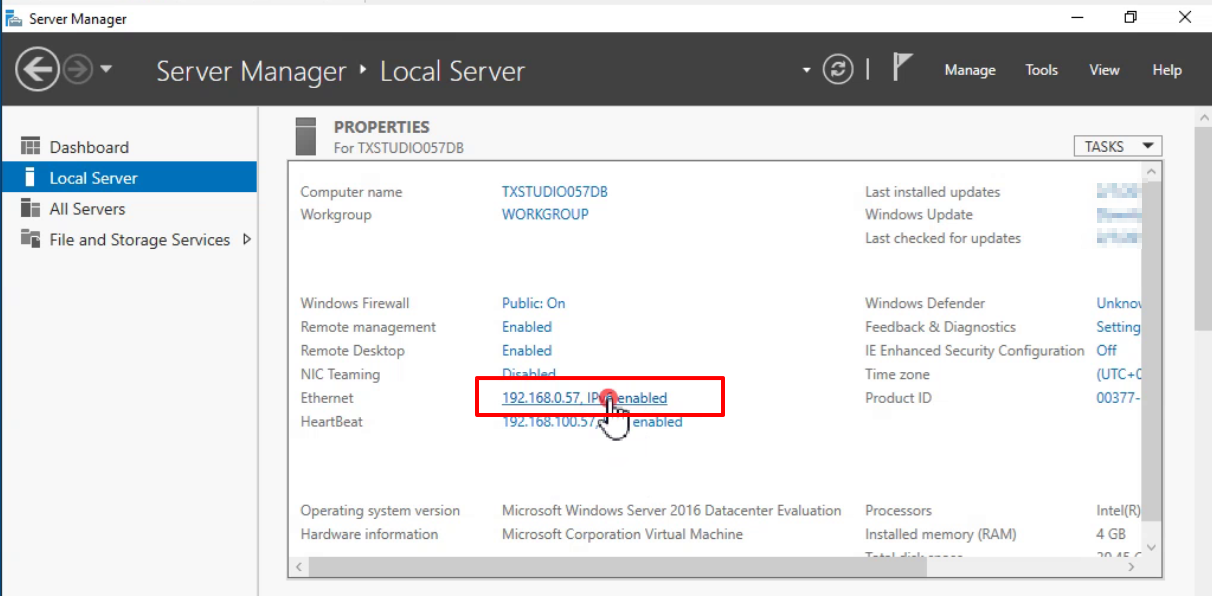Click the properties horizontal scrollbar thumb

pyautogui.click(x=618, y=567)
